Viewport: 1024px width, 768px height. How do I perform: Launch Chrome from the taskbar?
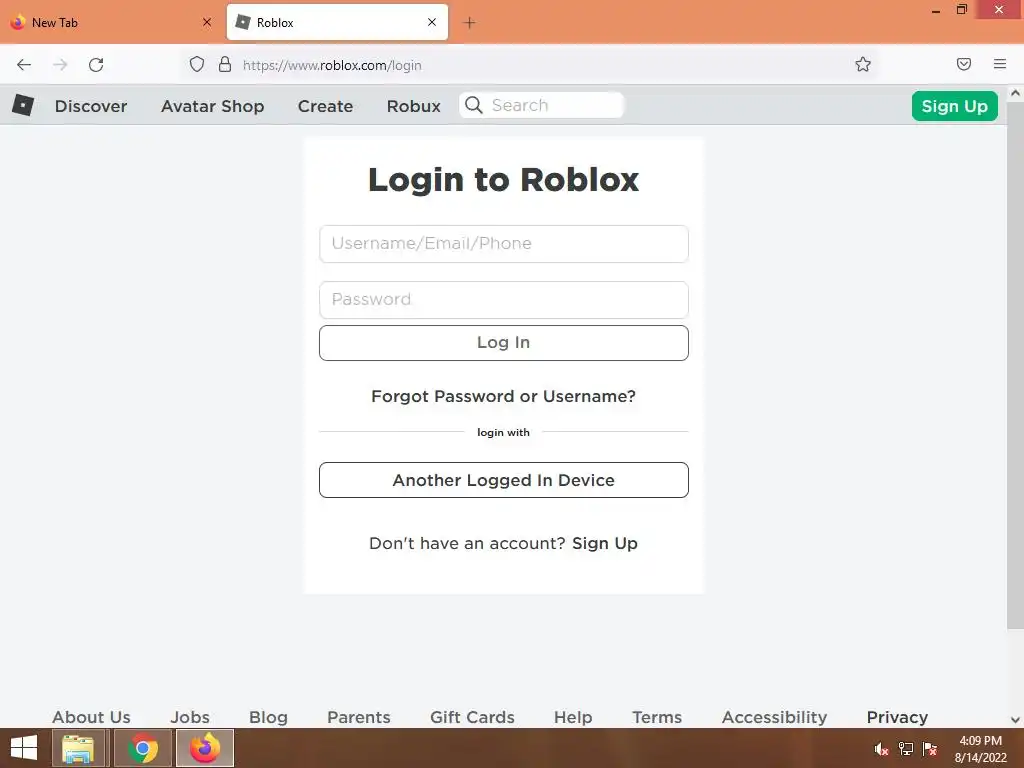[143, 748]
